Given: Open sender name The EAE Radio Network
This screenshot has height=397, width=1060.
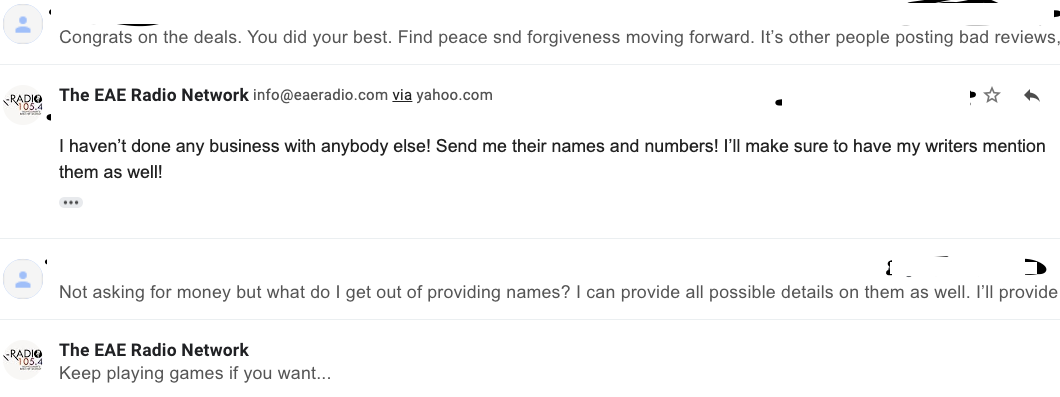Looking at the screenshot, I should point(154,95).
